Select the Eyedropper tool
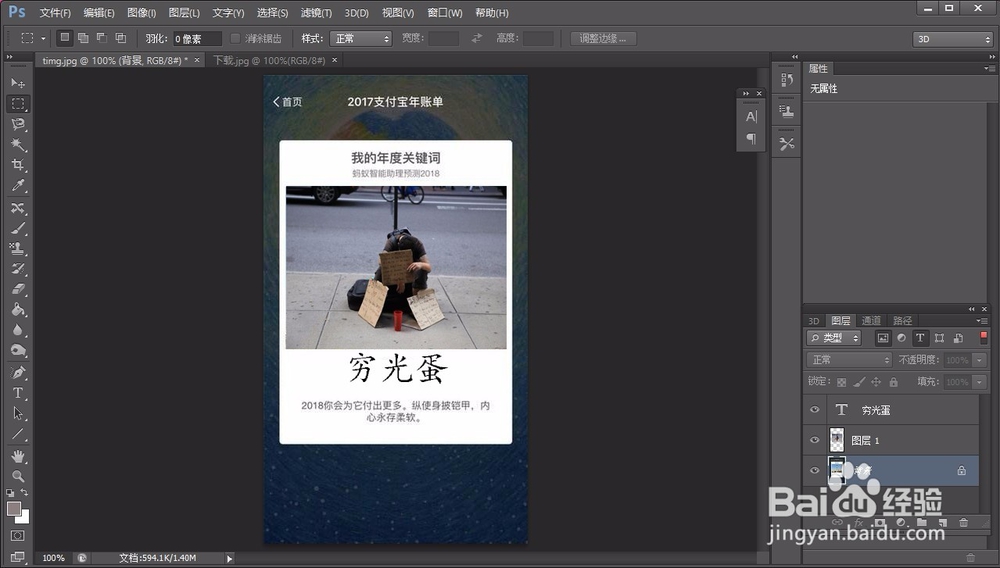 [18, 186]
